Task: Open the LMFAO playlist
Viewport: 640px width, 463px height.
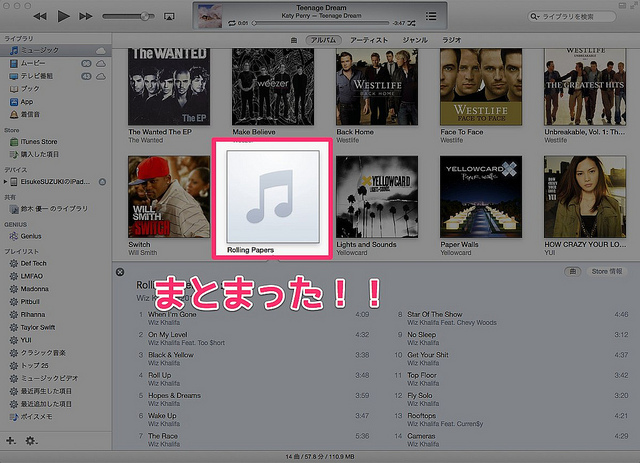Action: click(56, 276)
